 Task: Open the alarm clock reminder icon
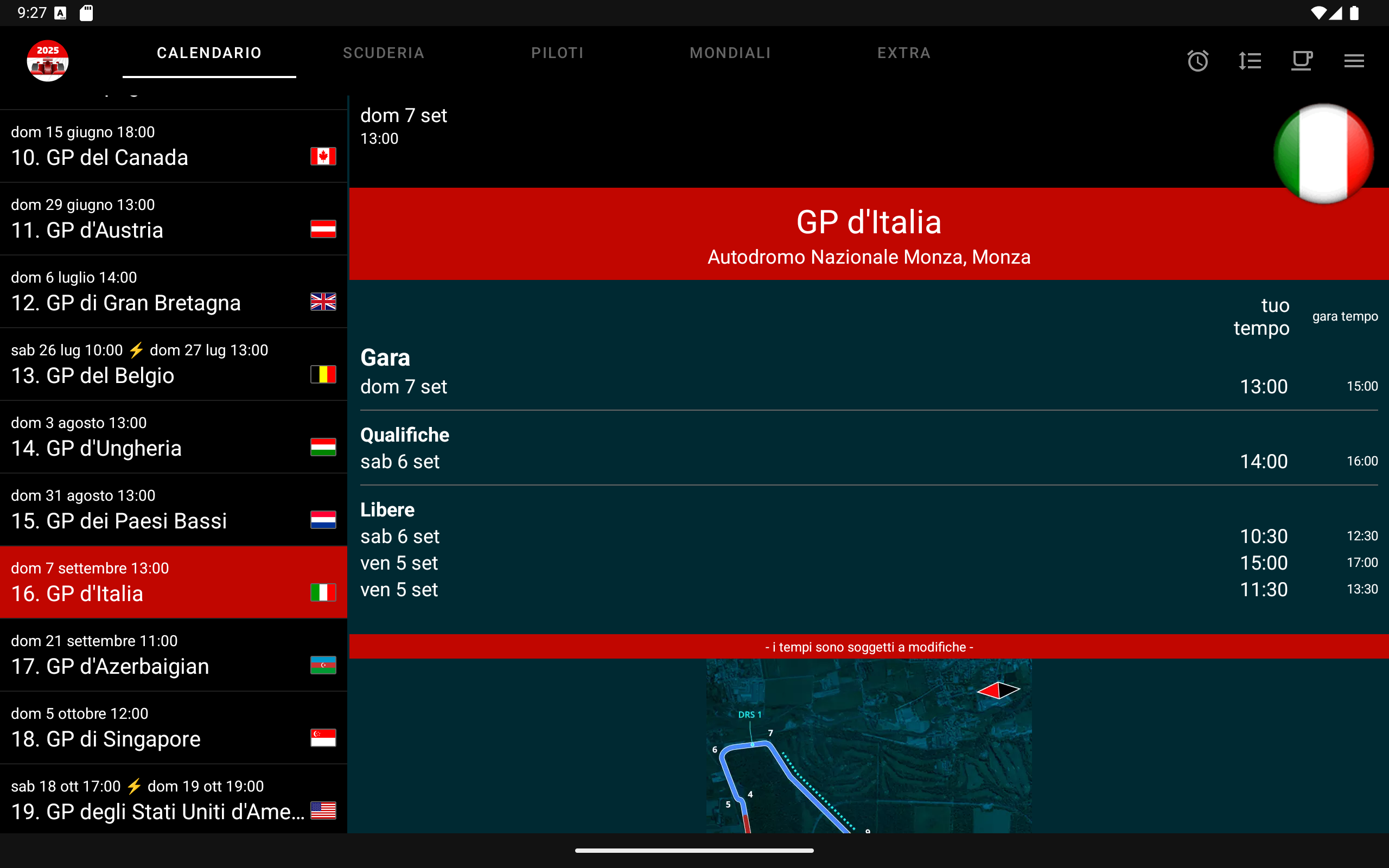pos(1197,61)
